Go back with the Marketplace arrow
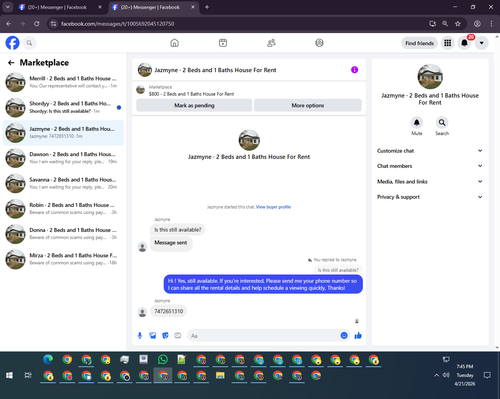500x399 pixels. 11,63
